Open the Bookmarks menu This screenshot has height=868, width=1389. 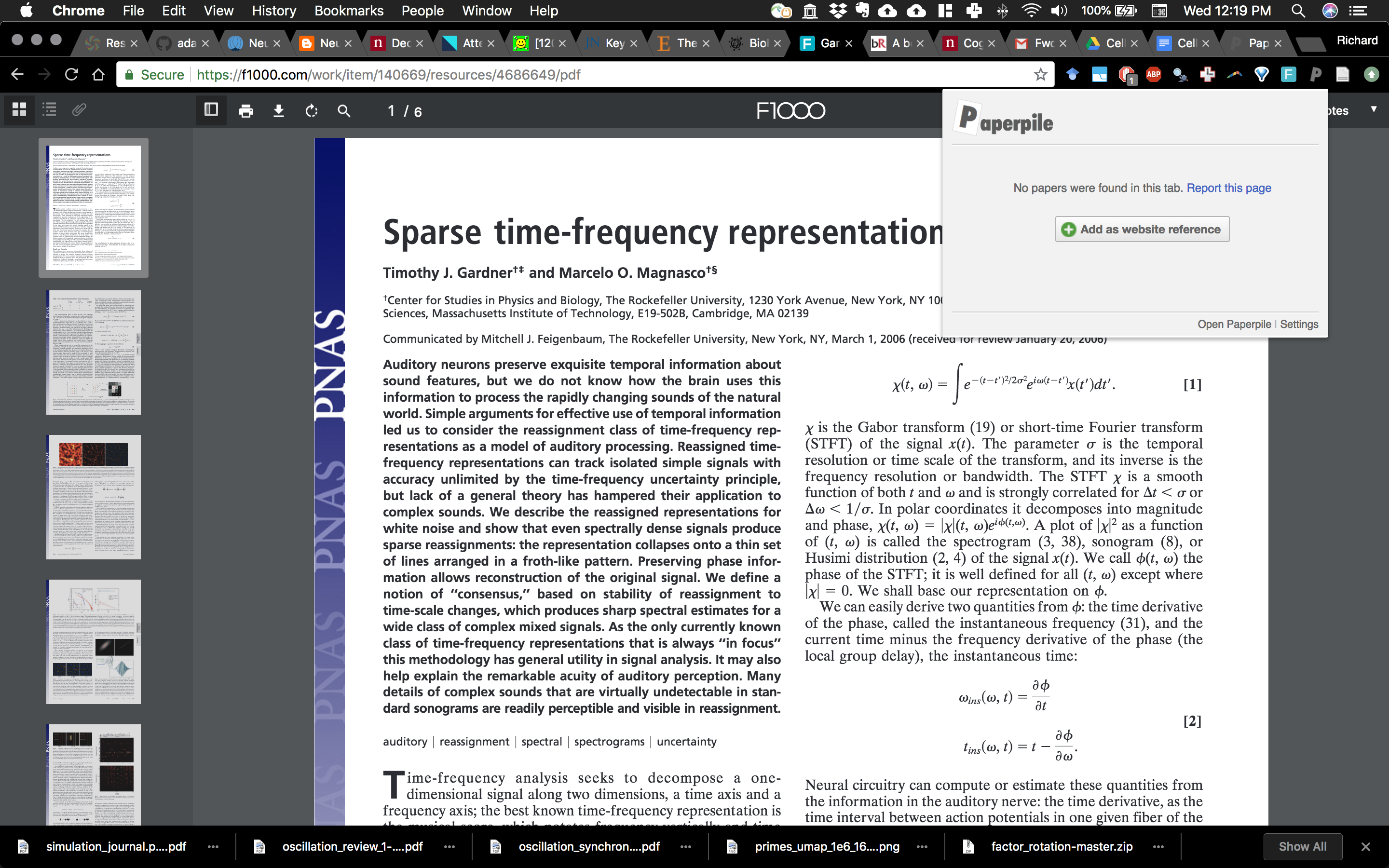point(349,11)
